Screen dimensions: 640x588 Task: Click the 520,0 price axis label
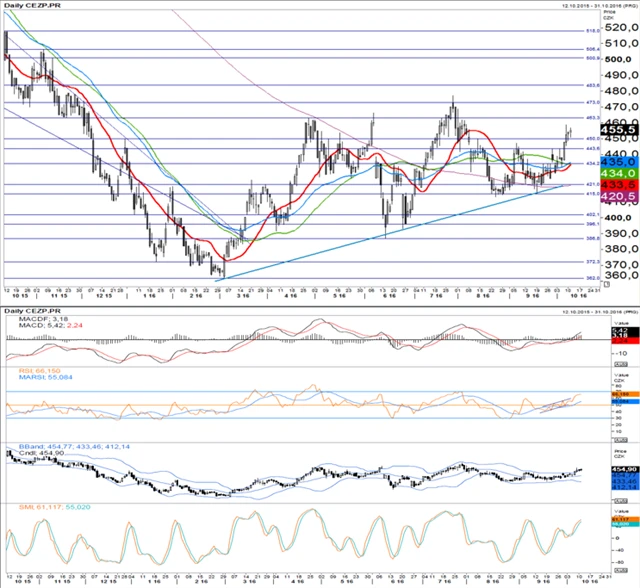pos(620,30)
